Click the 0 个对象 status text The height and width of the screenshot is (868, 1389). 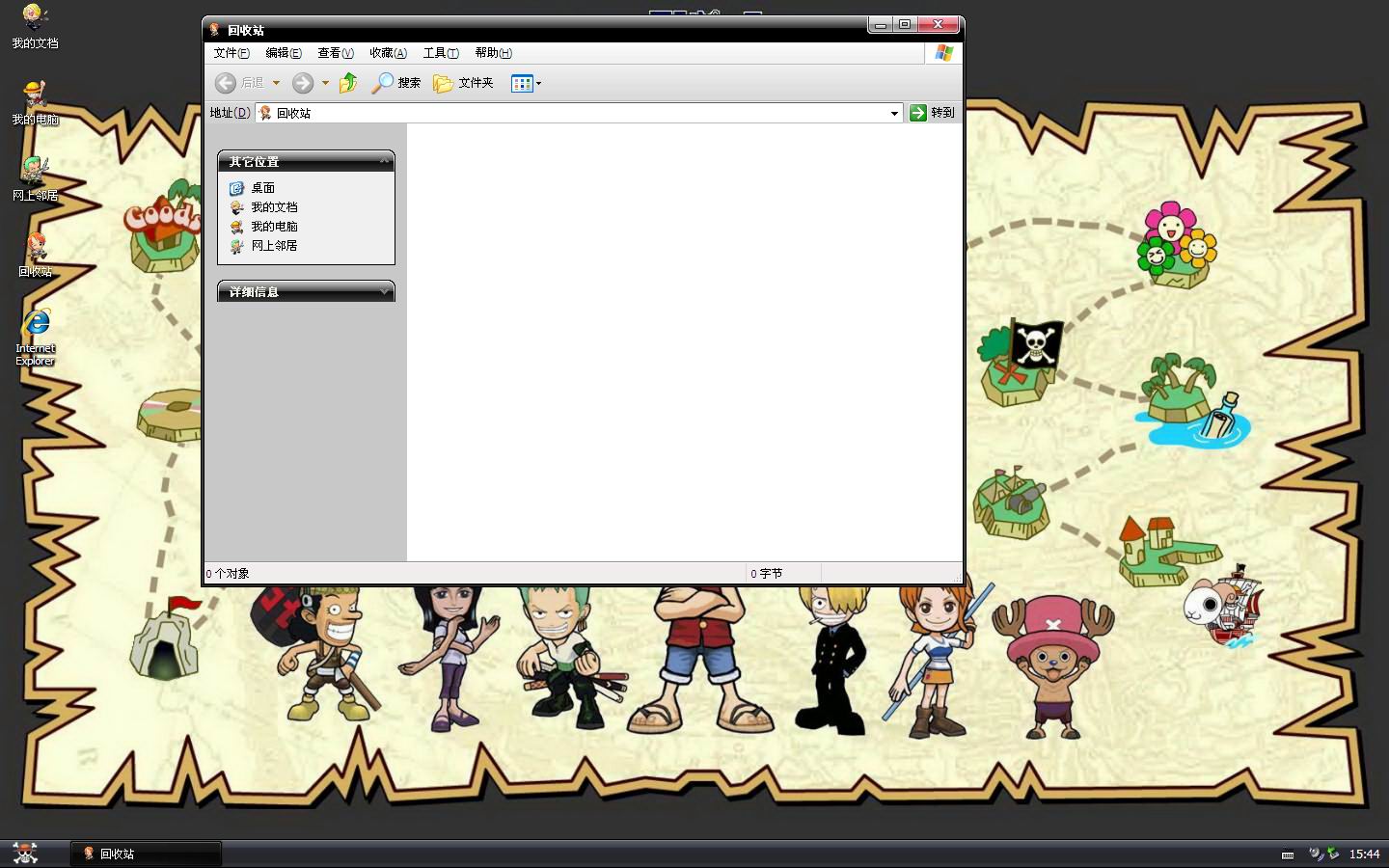pyautogui.click(x=228, y=574)
